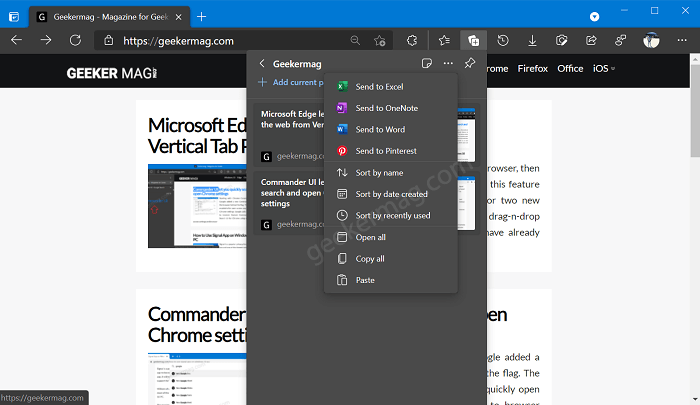Open Edge Settings and more menu
700x405 pixels.
click(x=682, y=41)
